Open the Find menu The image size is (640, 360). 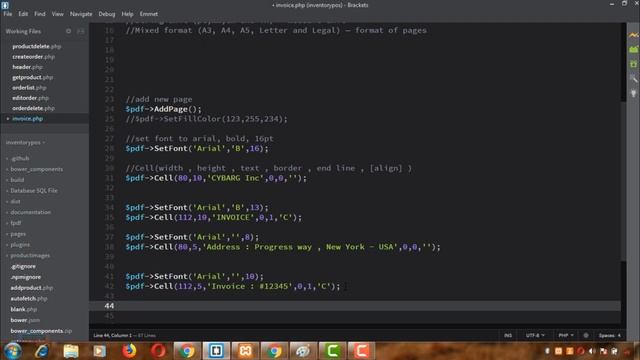40,14
